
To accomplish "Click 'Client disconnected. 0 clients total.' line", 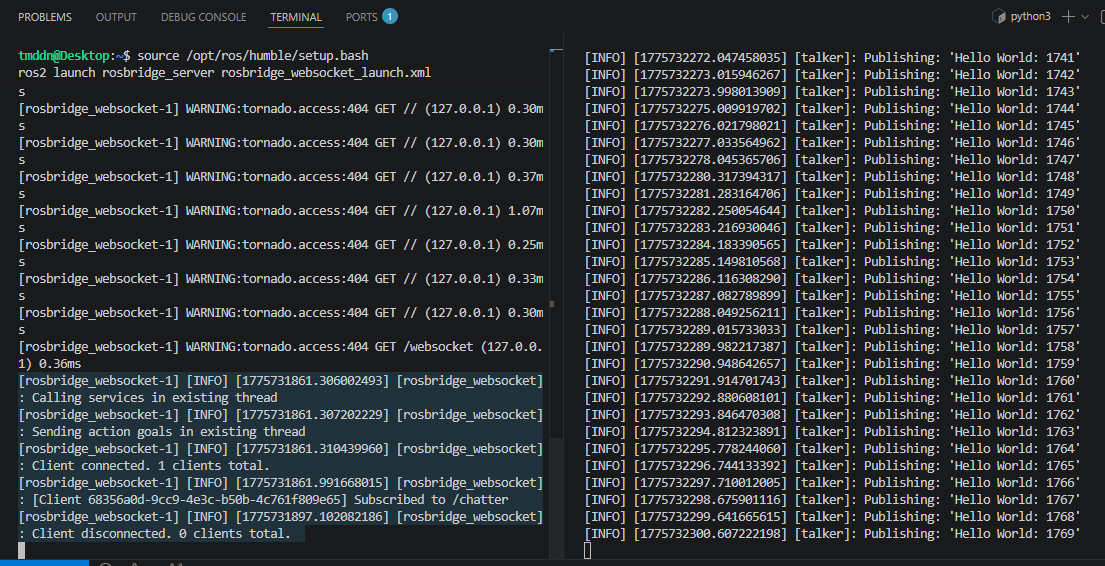I will point(161,534).
